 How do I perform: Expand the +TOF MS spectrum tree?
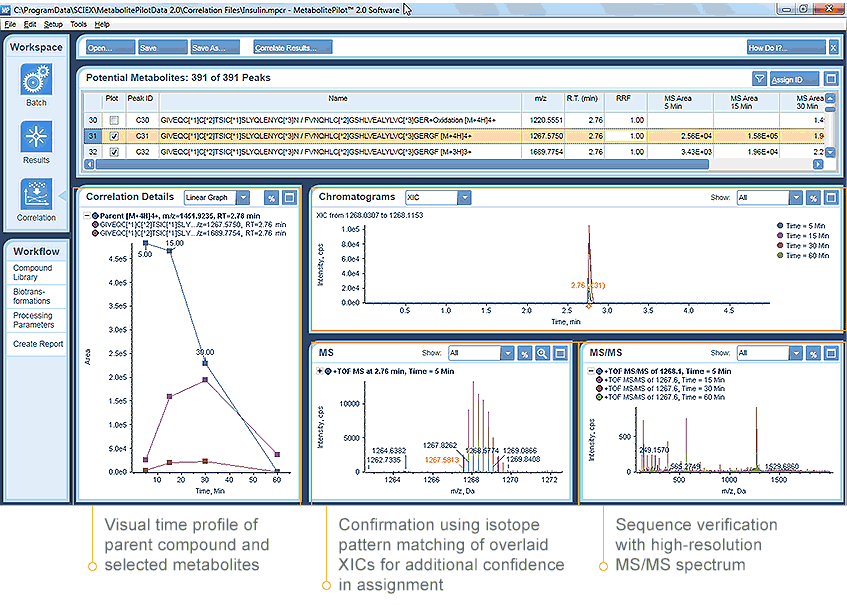pyautogui.click(x=321, y=371)
